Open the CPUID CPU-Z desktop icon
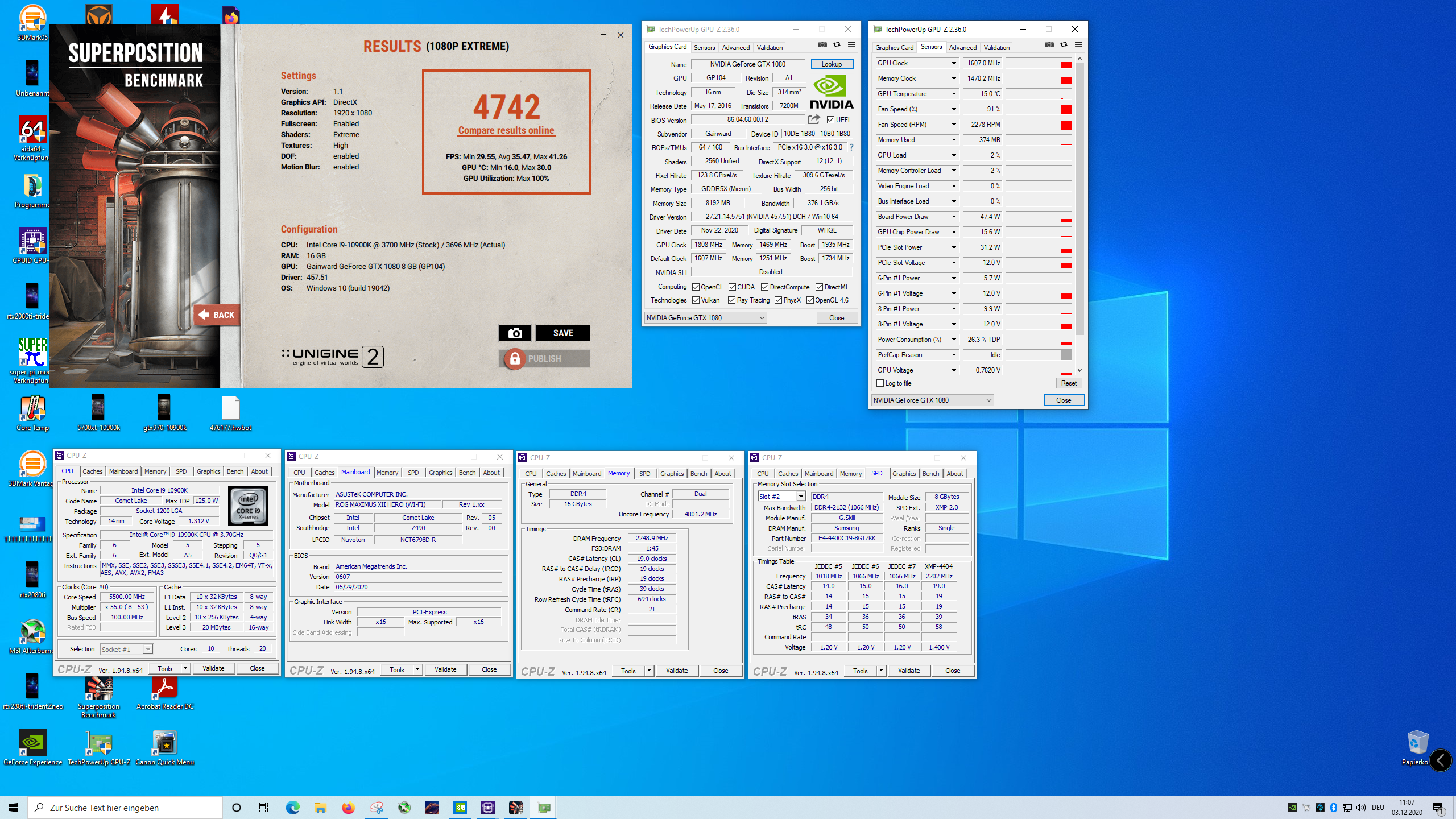1456x819 pixels. click(32, 246)
